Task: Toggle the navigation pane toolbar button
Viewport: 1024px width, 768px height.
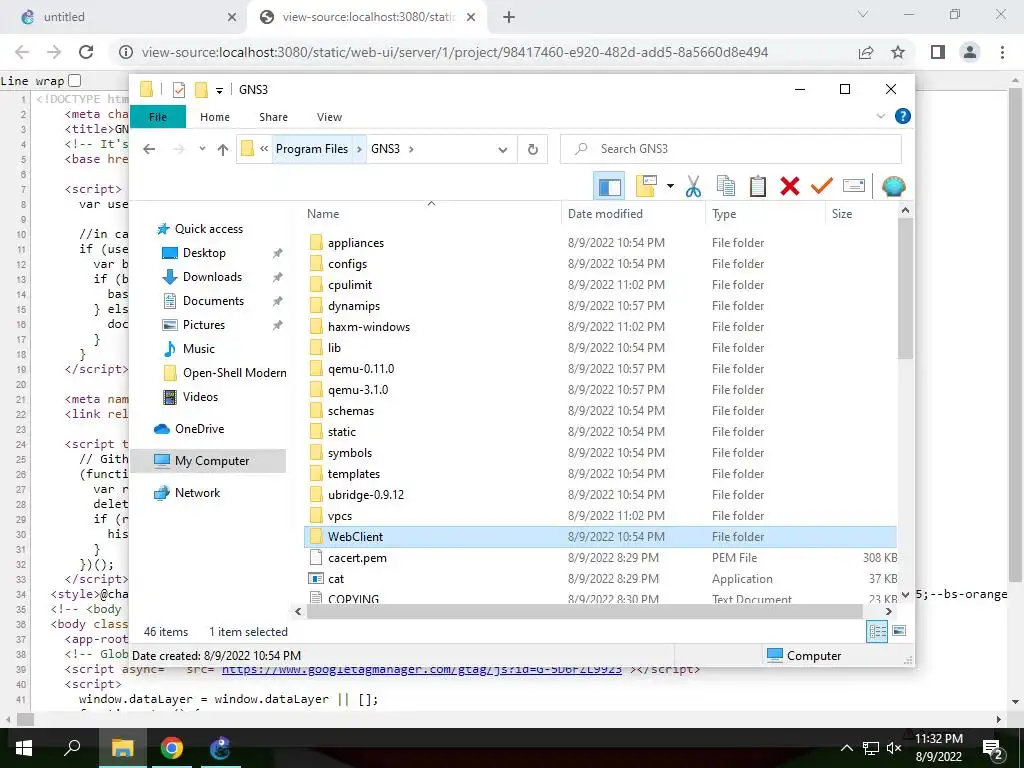Action: [x=609, y=187]
